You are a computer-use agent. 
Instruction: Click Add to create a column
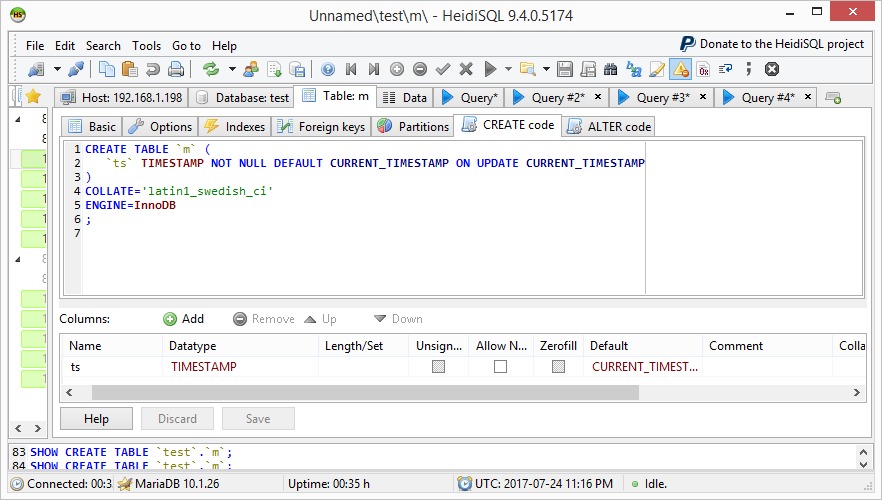(184, 319)
